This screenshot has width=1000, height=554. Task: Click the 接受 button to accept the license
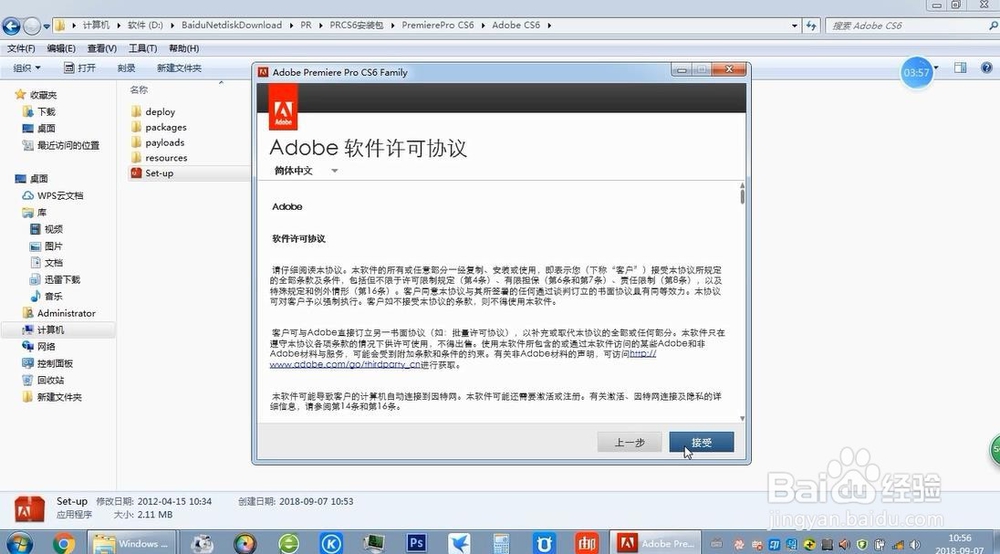[x=702, y=442]
